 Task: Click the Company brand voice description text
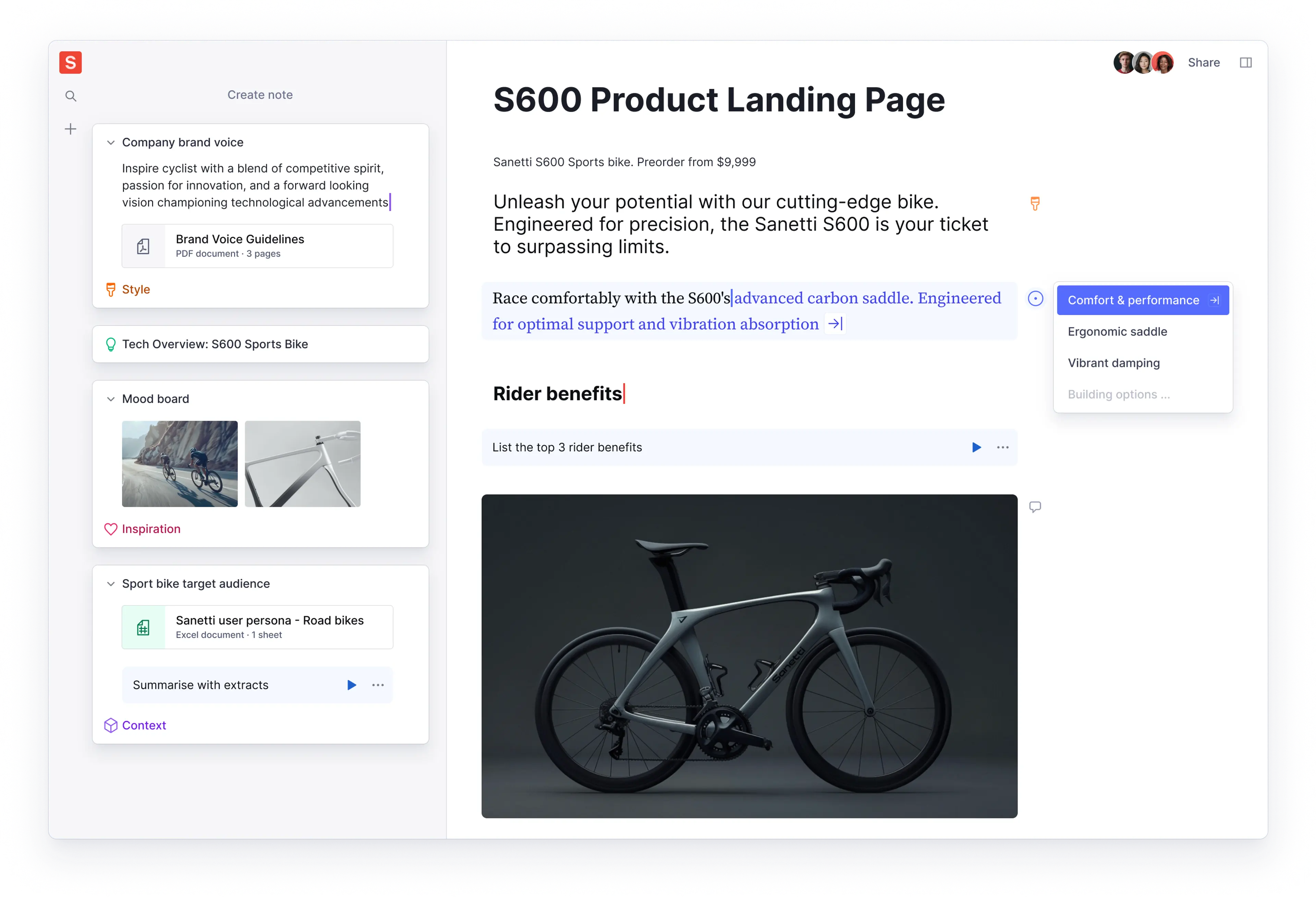click(255, 185)
